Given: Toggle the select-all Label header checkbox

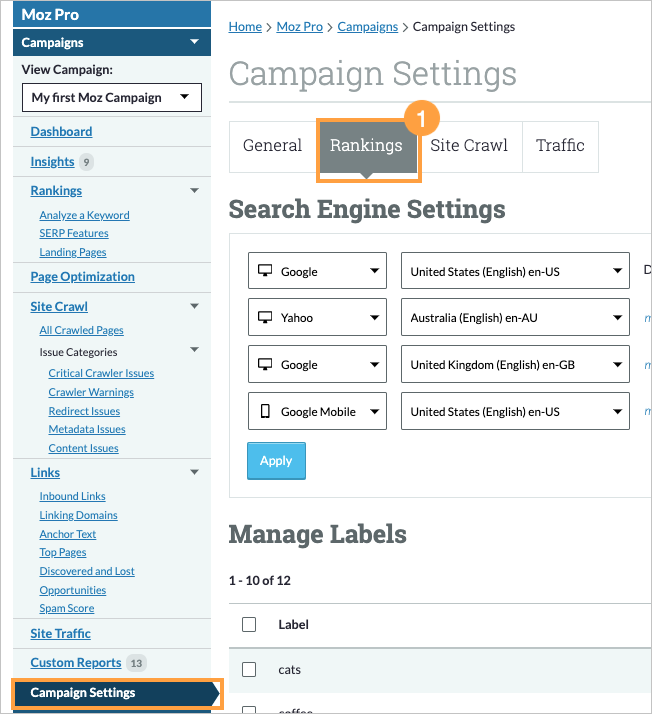Looking at the screenshot, I should click(x=249, y=624).
